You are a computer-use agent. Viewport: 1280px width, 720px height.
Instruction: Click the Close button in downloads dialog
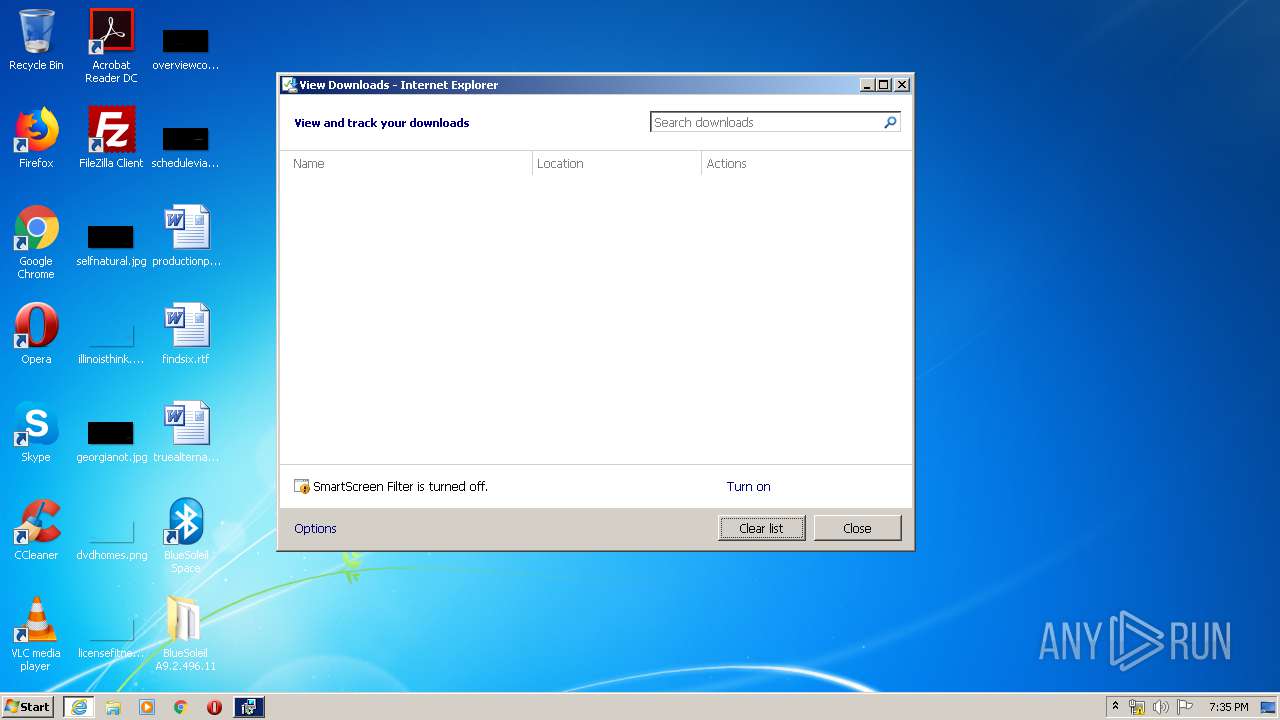857,528
